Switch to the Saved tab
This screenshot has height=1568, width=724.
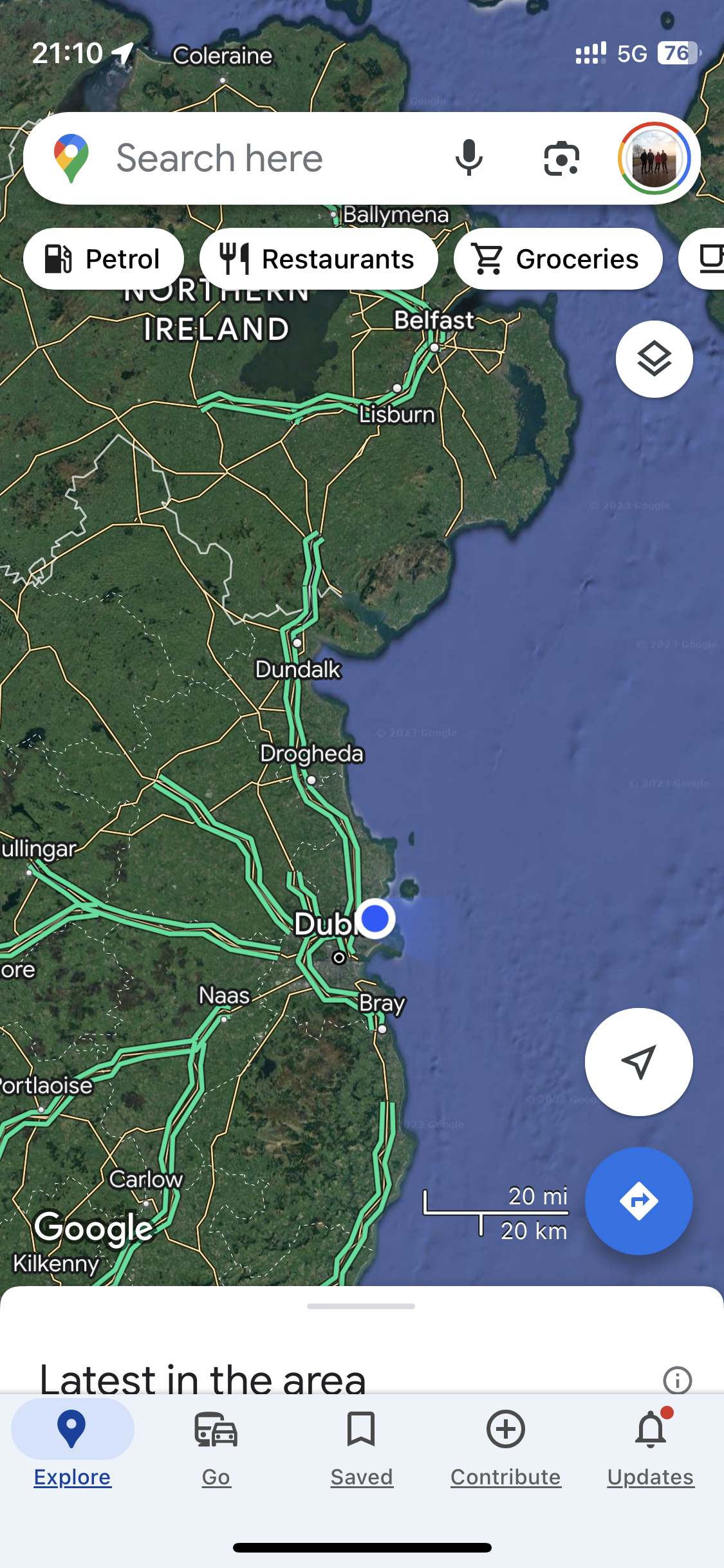[361, 1448]
